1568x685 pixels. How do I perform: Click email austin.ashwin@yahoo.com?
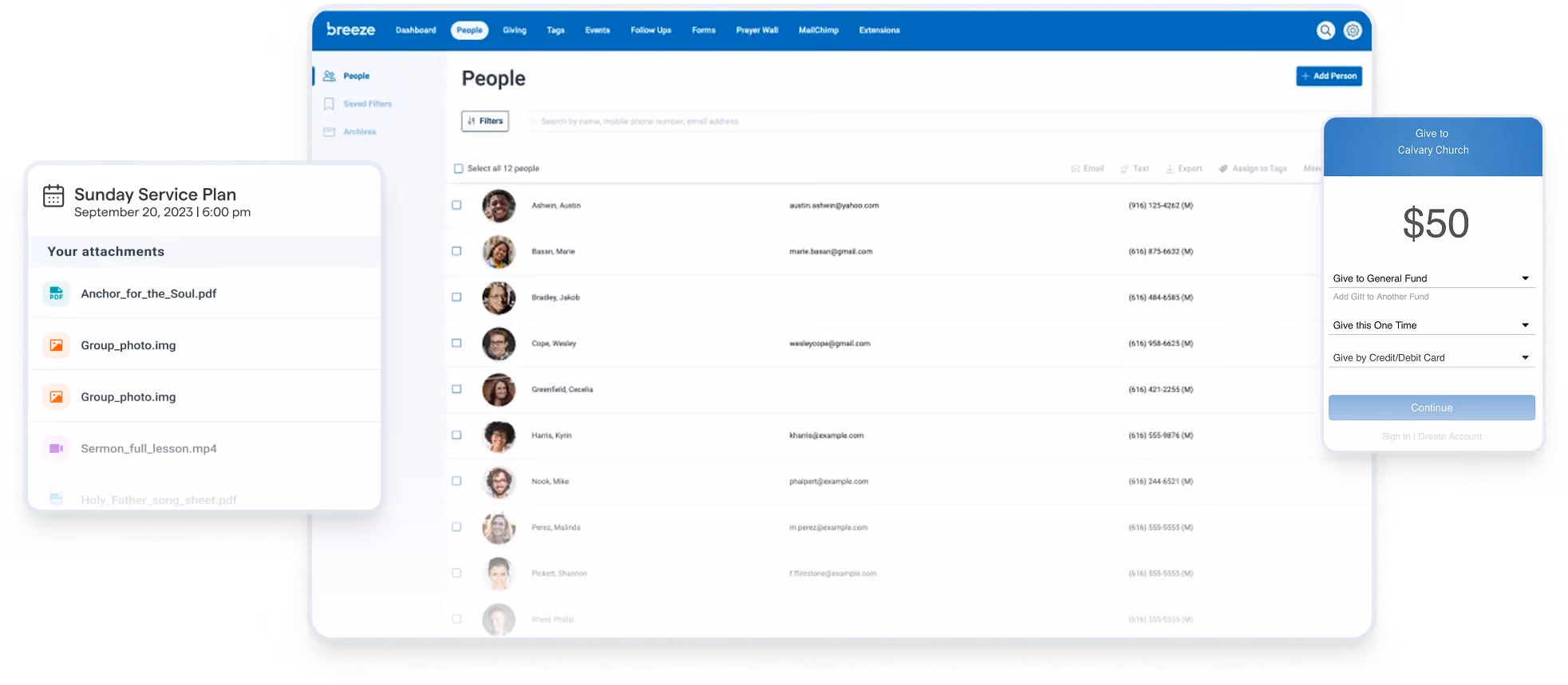pyautogui.click(x=834, y=206)
